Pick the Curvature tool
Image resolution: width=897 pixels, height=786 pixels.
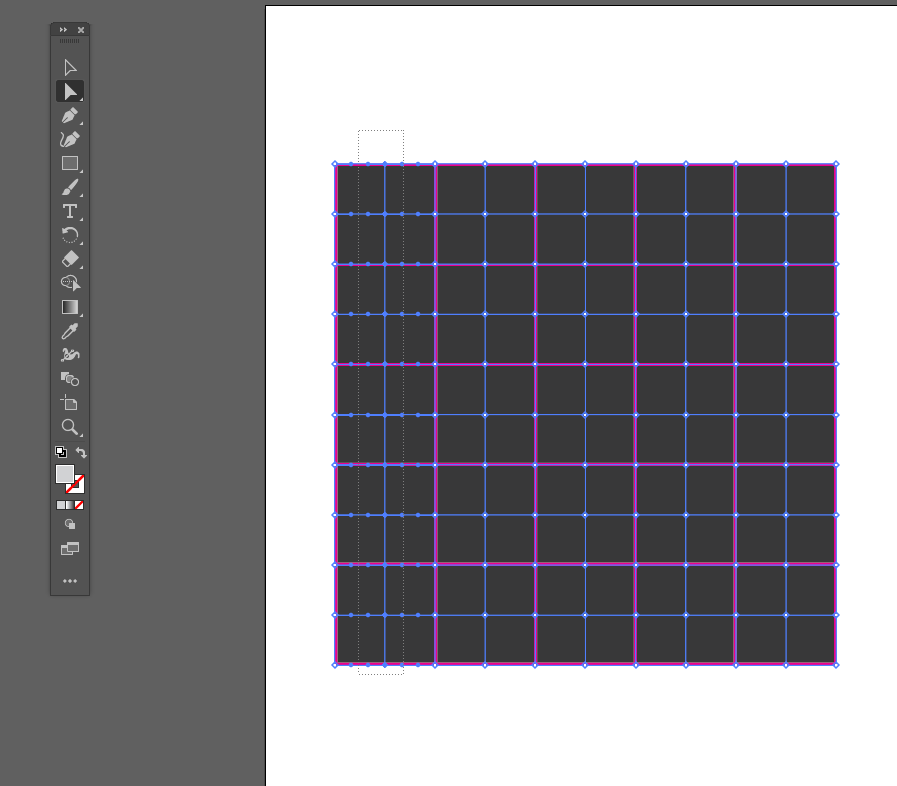[x=70, y=140]
